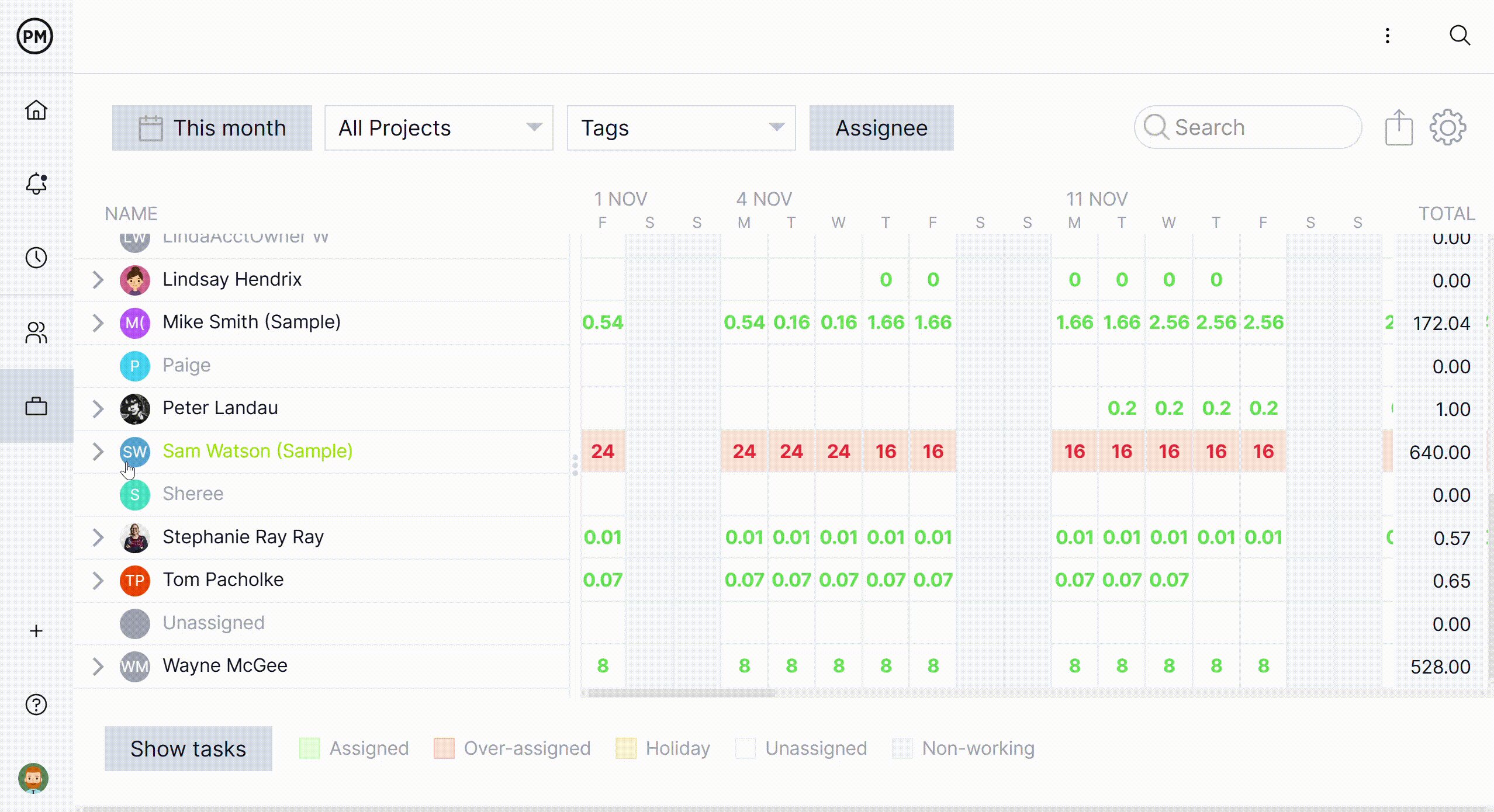Open the three-dot more options menu
The image size is (1494, 812).
coord(1388,36)
